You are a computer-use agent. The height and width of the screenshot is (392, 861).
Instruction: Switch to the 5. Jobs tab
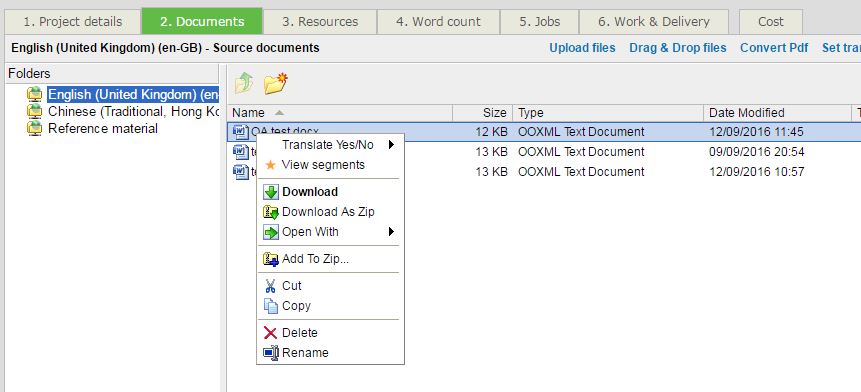540,21
